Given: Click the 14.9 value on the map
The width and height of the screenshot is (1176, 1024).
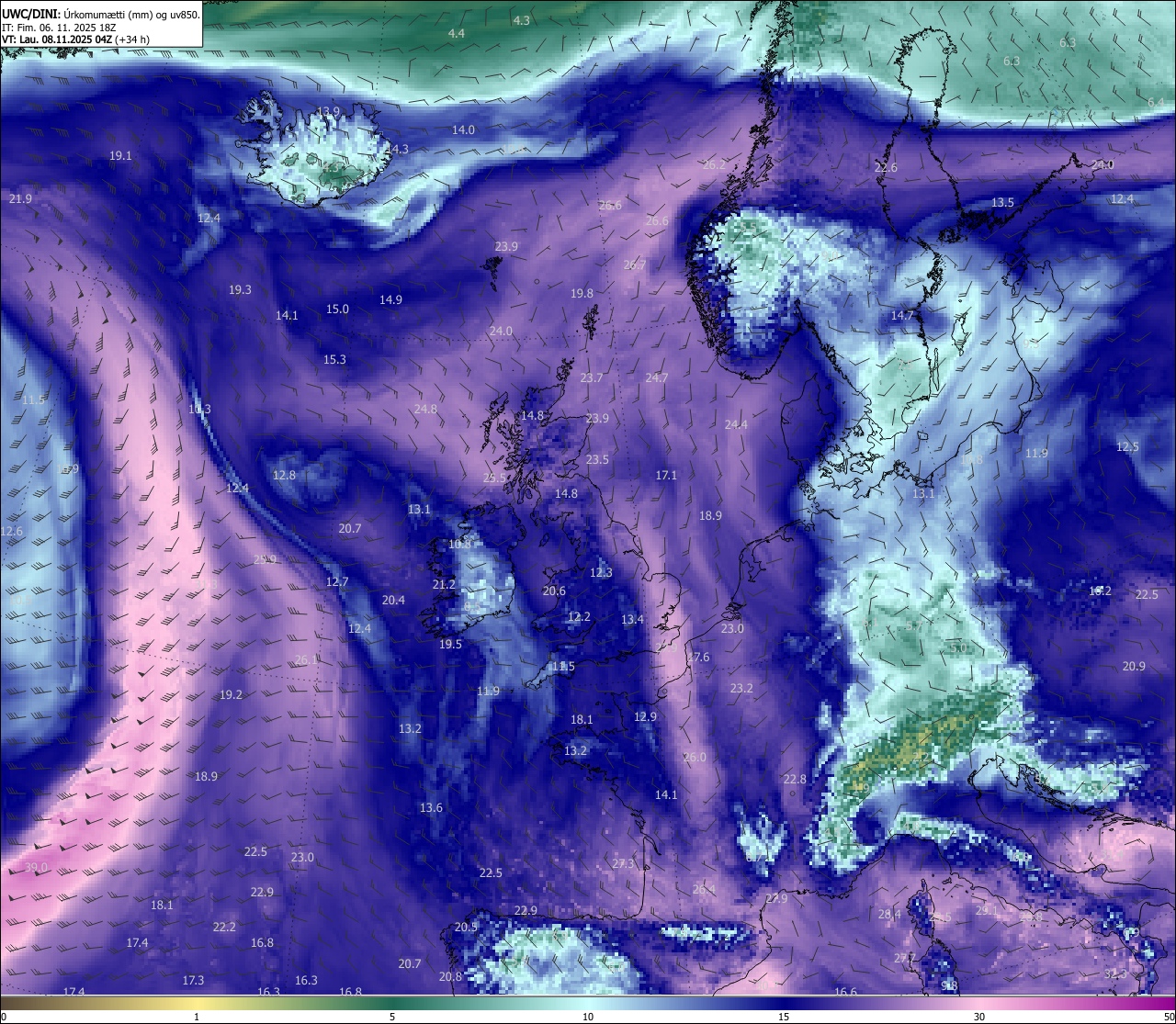Looking at the screenshot, I should pos(390,300).
